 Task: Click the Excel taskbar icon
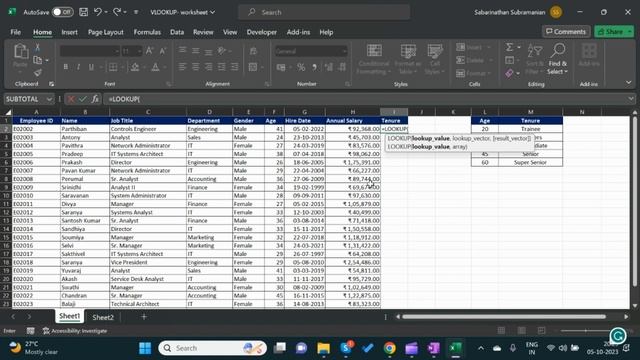coord(455,348)
